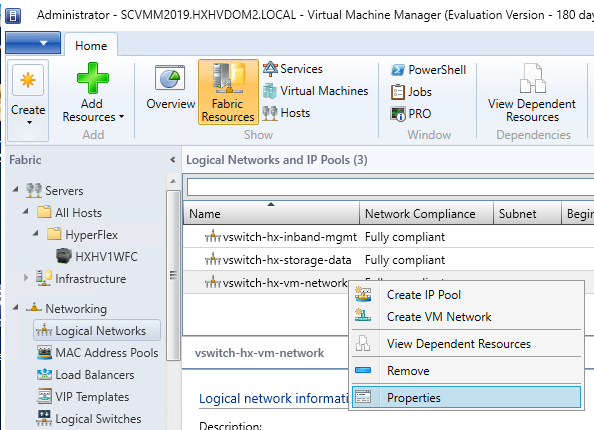Click Fully compliant for vswitch-hx-storage-data

(x=405, y=260)
